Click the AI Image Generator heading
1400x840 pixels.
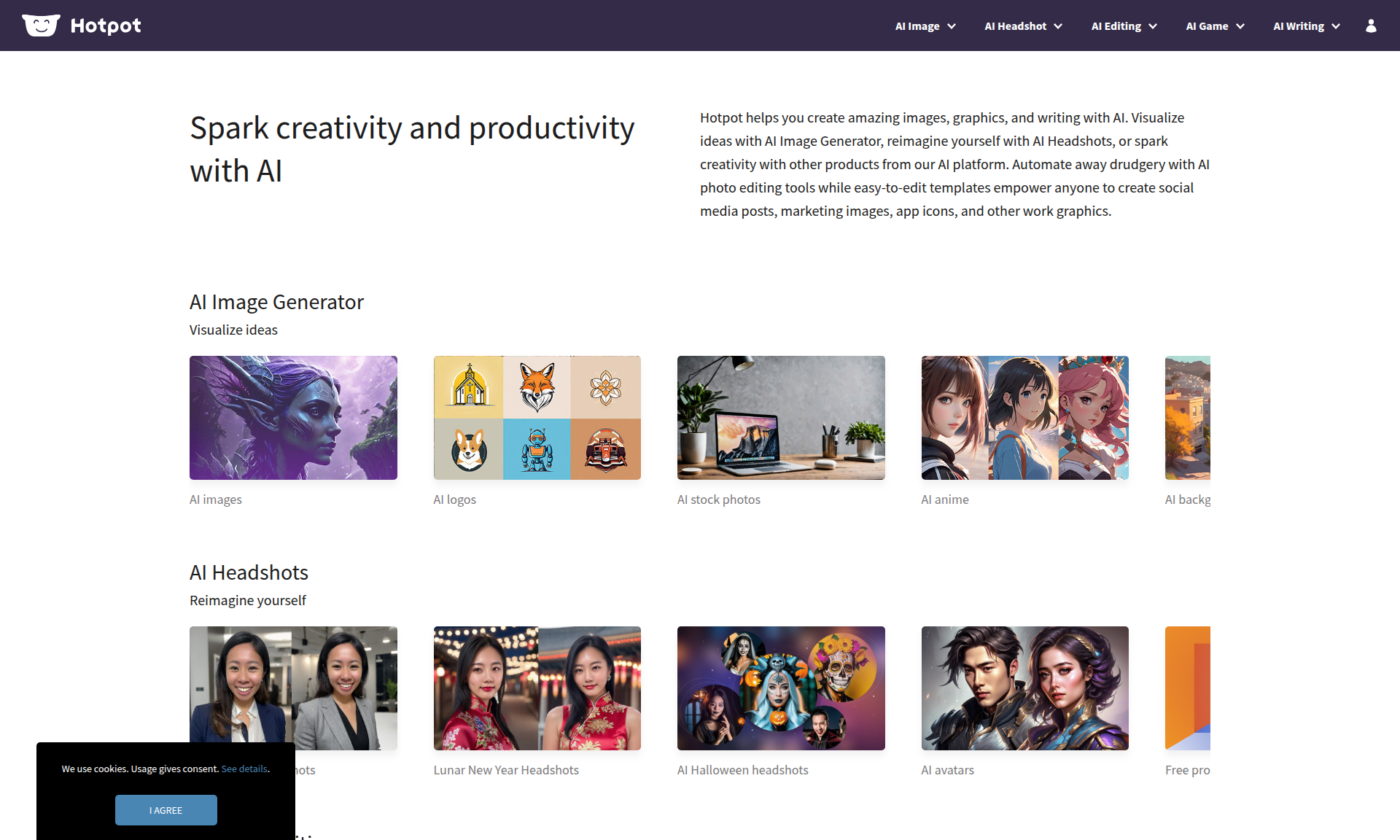point(276,302)
